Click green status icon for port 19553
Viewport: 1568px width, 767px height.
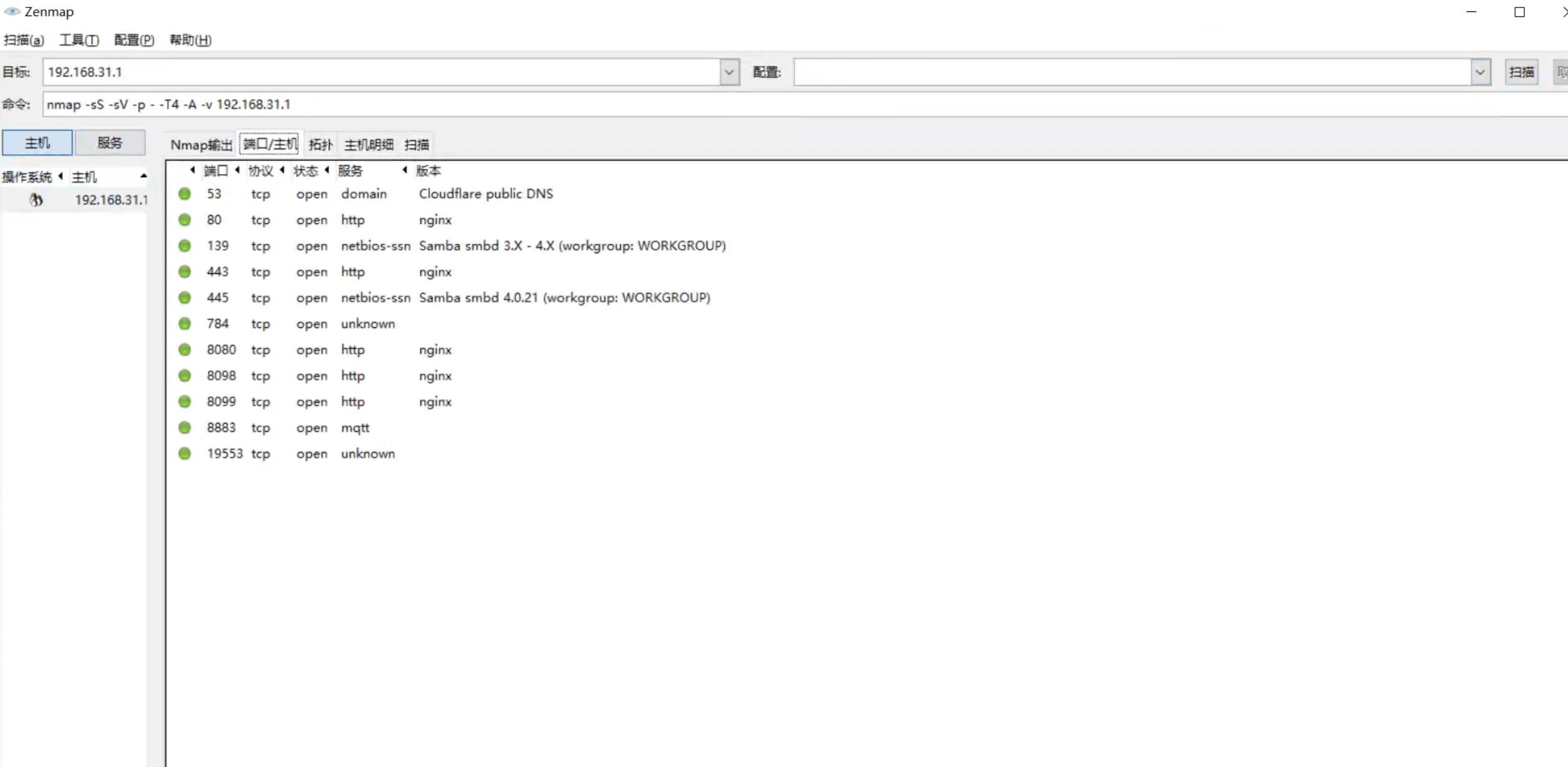pos(185,453)
